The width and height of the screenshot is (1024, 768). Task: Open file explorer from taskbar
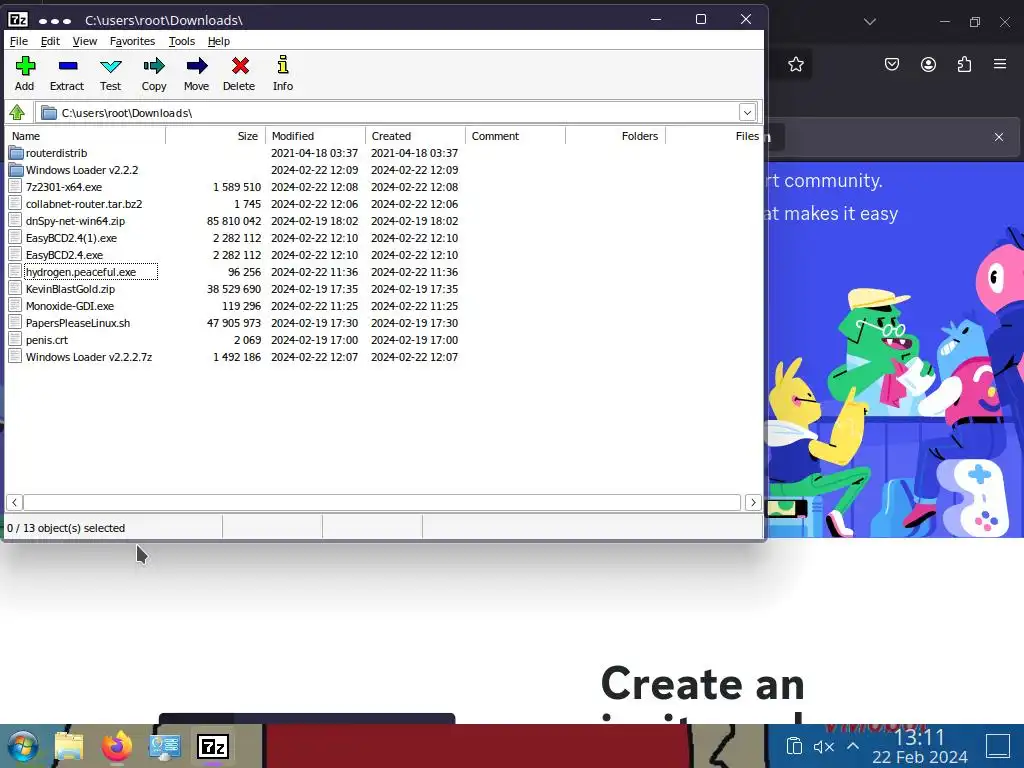coord(69,746)
